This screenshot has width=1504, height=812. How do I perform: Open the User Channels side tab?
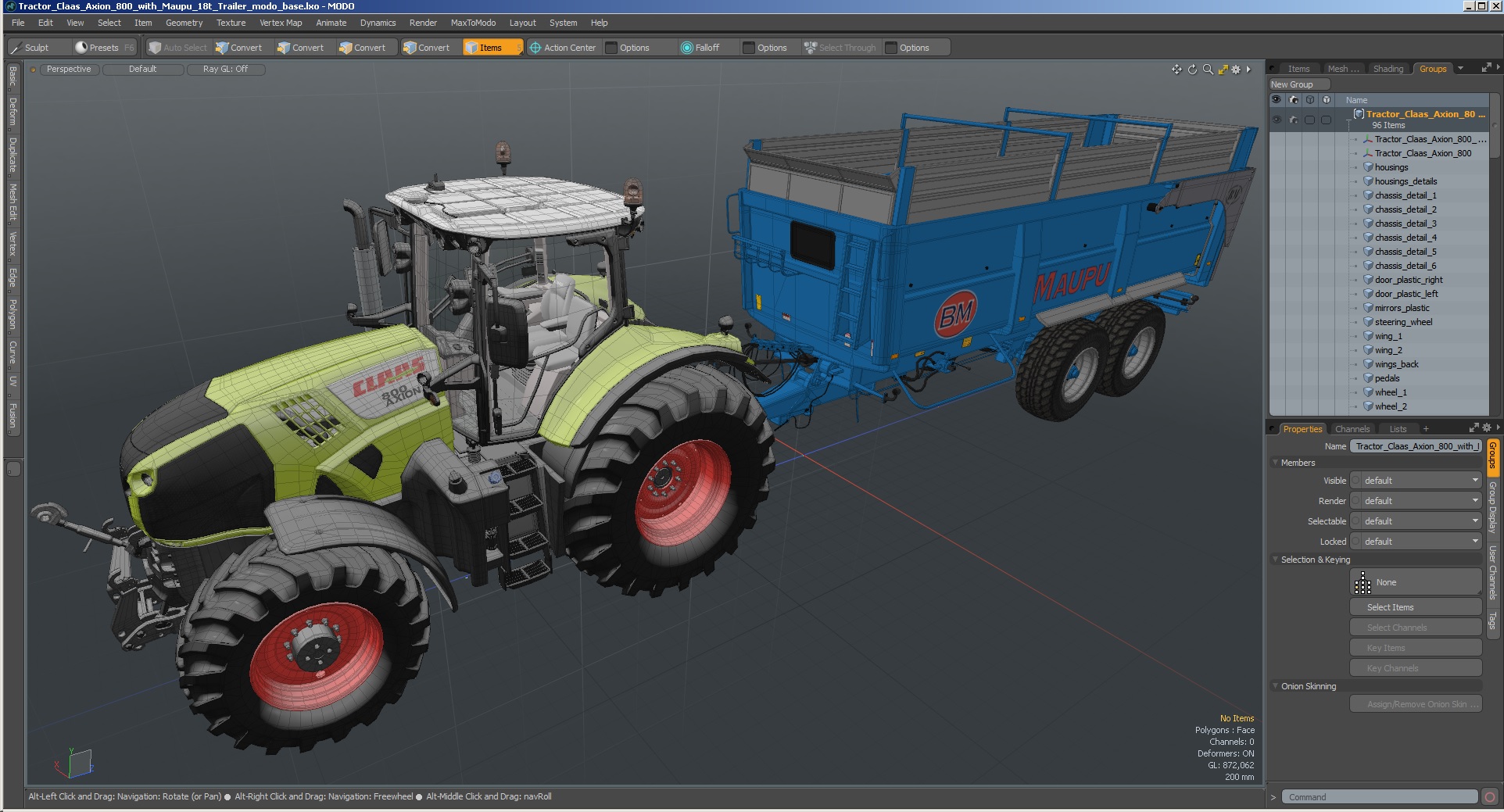coord(1492,573)
